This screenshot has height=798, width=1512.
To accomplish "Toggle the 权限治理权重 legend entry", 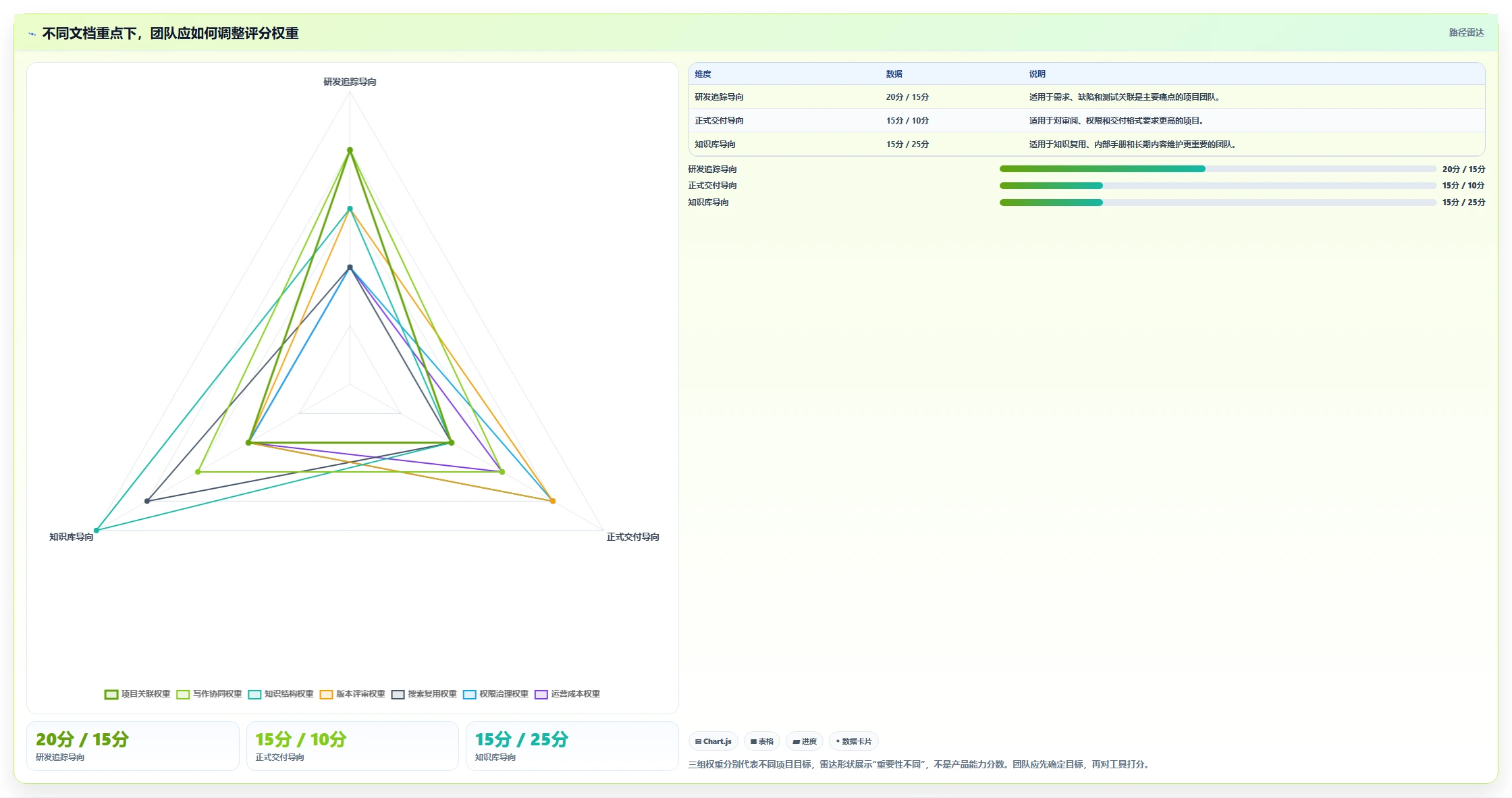I will click(495, 694).
